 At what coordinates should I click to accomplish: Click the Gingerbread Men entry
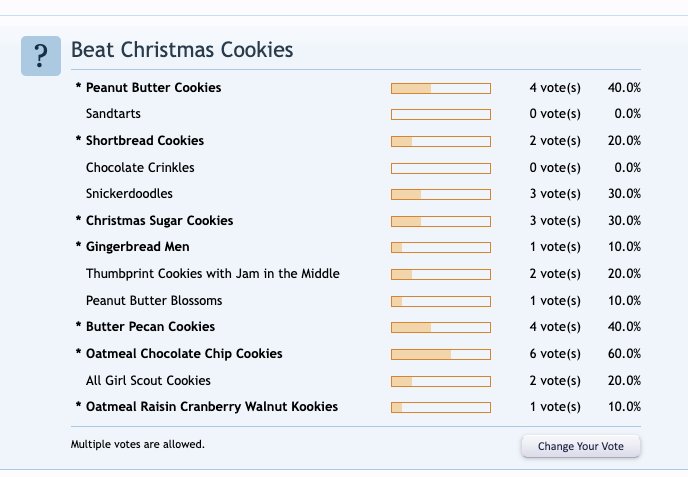pyautogui.click(x=137, y=247)
